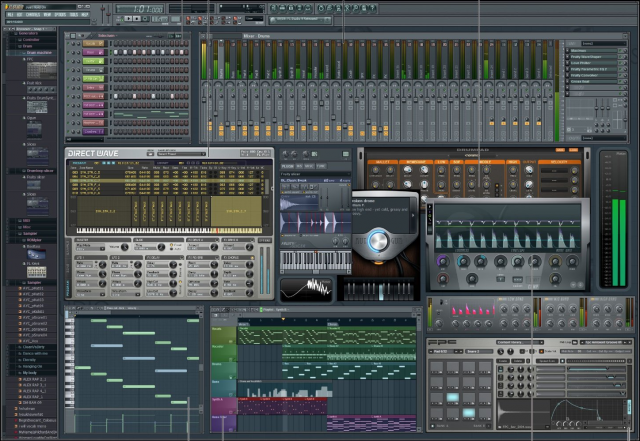The image size is (640, 441).
Task: Open the FPC sample file dropdown arrow
Action: pyautogui.click(x=547, y=427)
